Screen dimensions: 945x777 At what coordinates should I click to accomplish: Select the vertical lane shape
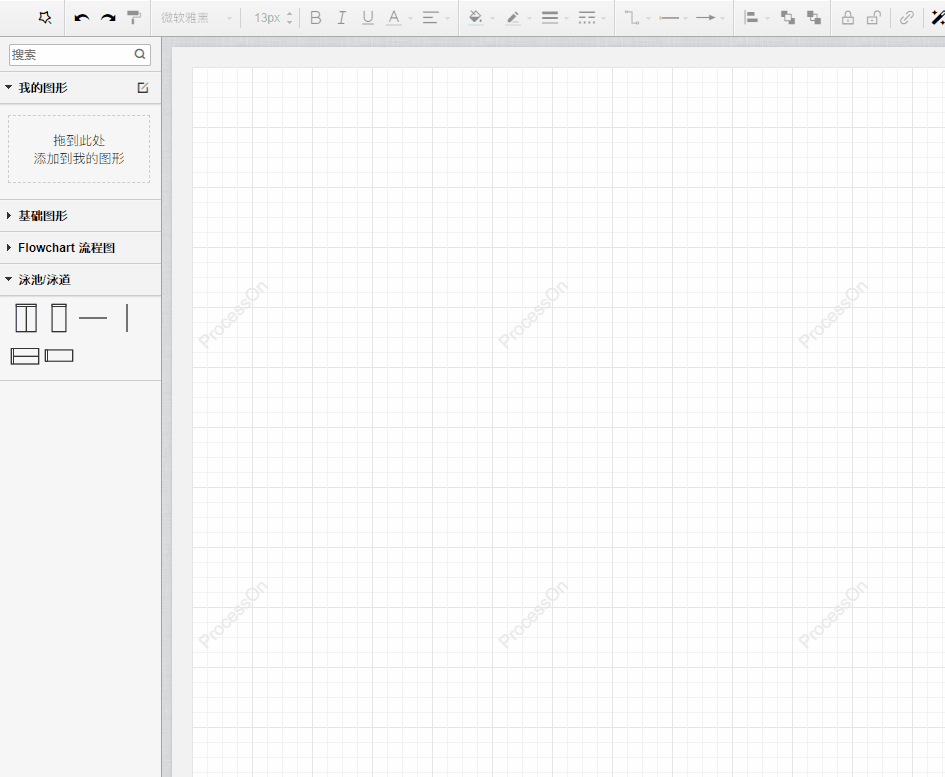[x=59, y=318]
